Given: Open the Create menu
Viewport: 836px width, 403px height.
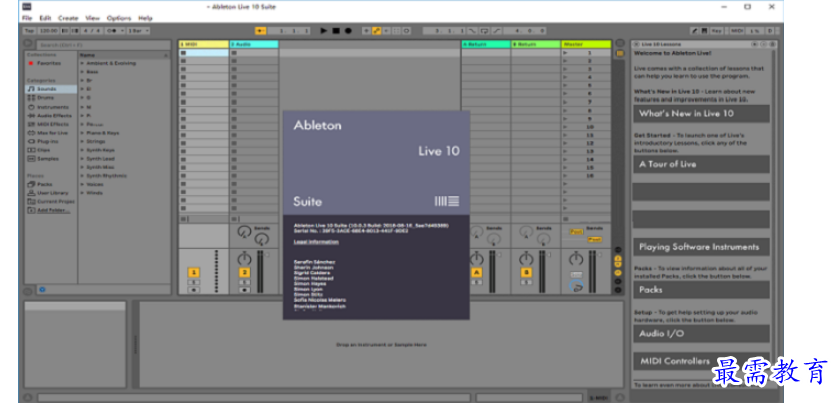Looking at the screenshot, I should [68, 18].
